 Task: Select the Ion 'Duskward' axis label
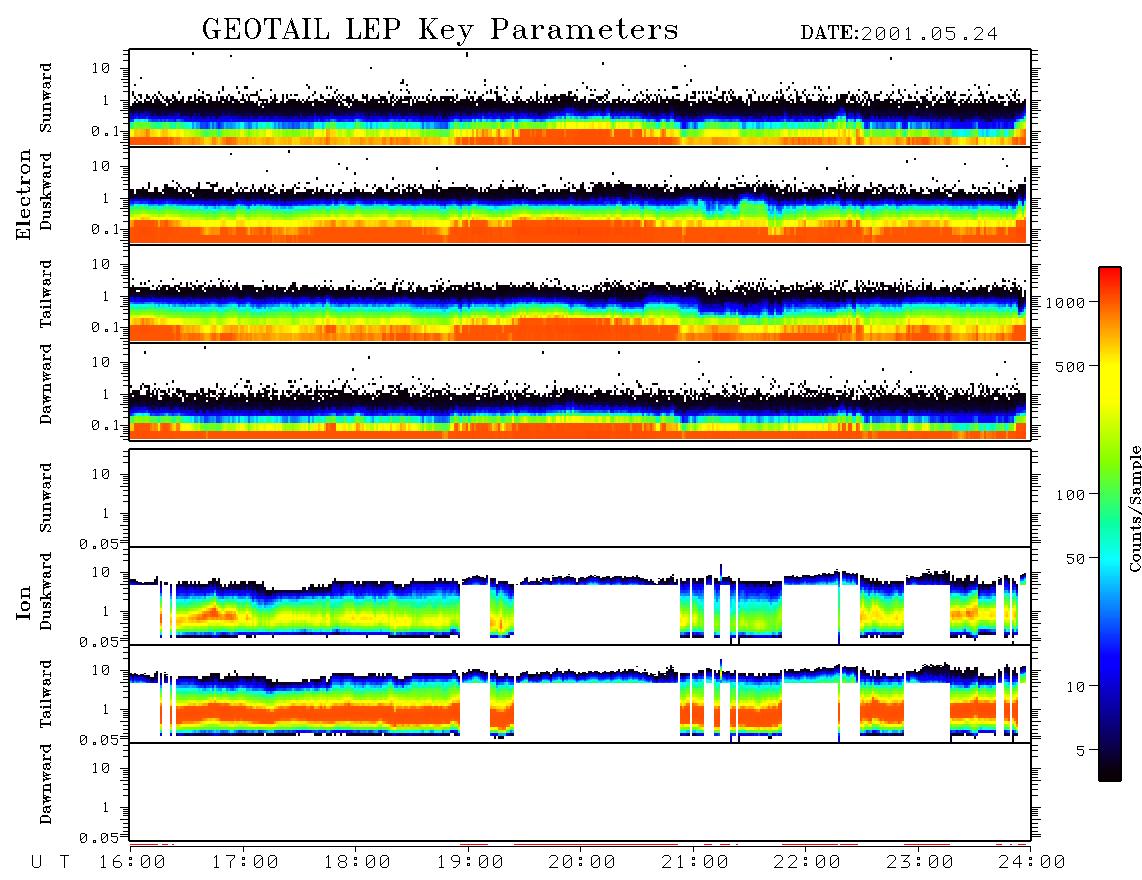(46, 591)
